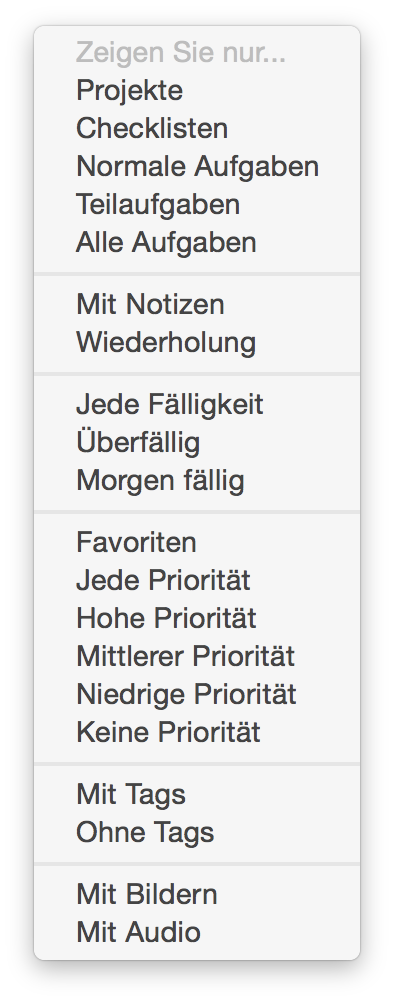Select Jede Fälligkeit option
Screen dimensions: 394x1002
coord(197,404)
